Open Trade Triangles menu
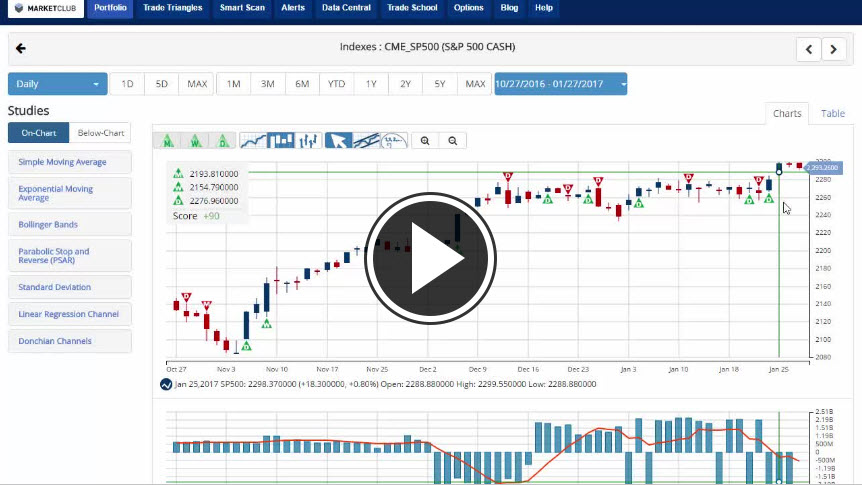Viewport: 862px width, 485px height. [x=173, y=8]
